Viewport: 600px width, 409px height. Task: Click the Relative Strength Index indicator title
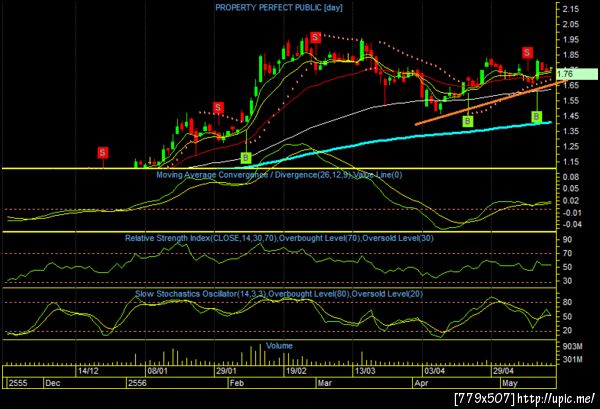[x=279, y=238]
